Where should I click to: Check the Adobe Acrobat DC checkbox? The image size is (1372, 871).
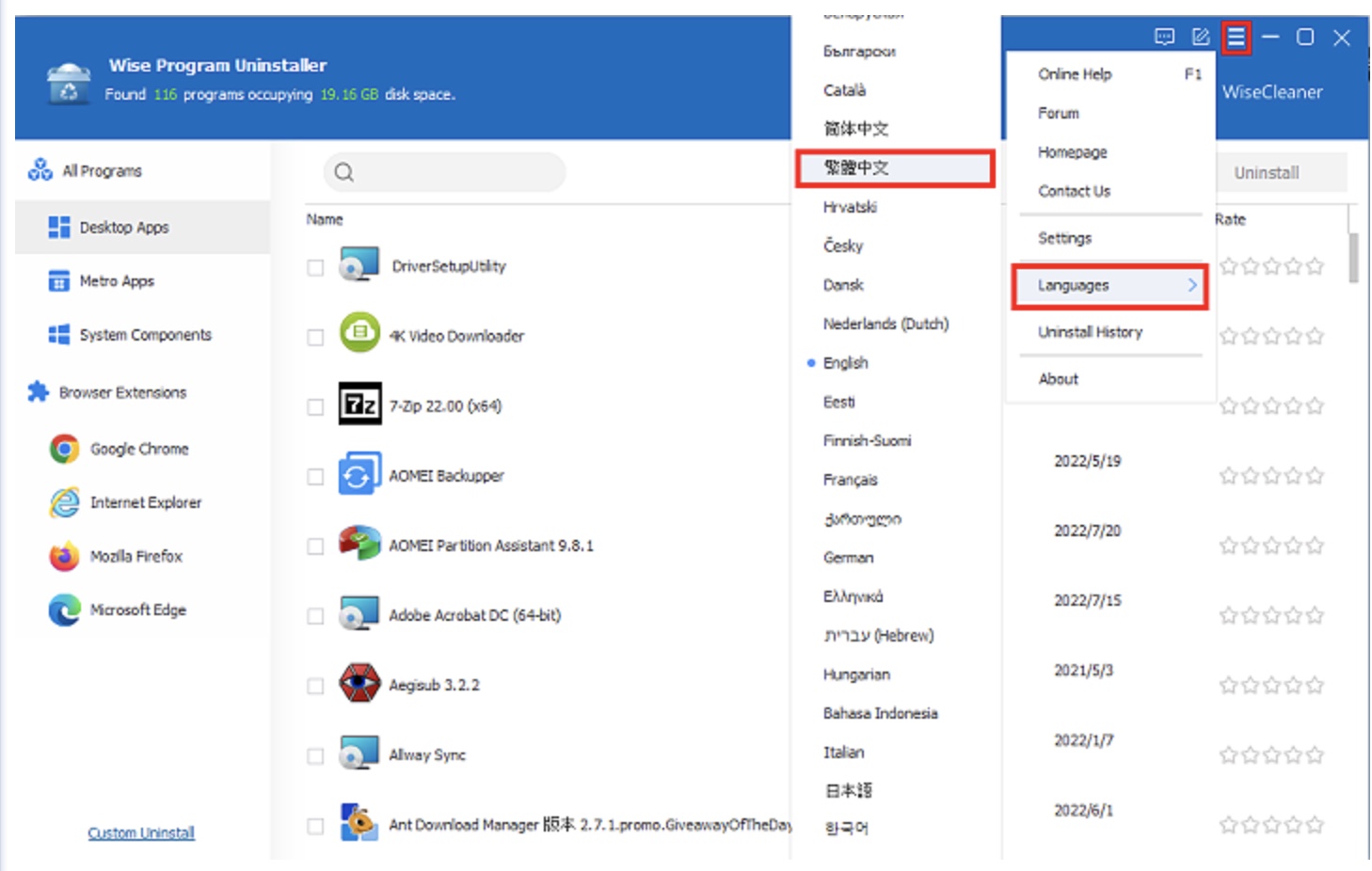coord(315,616)
